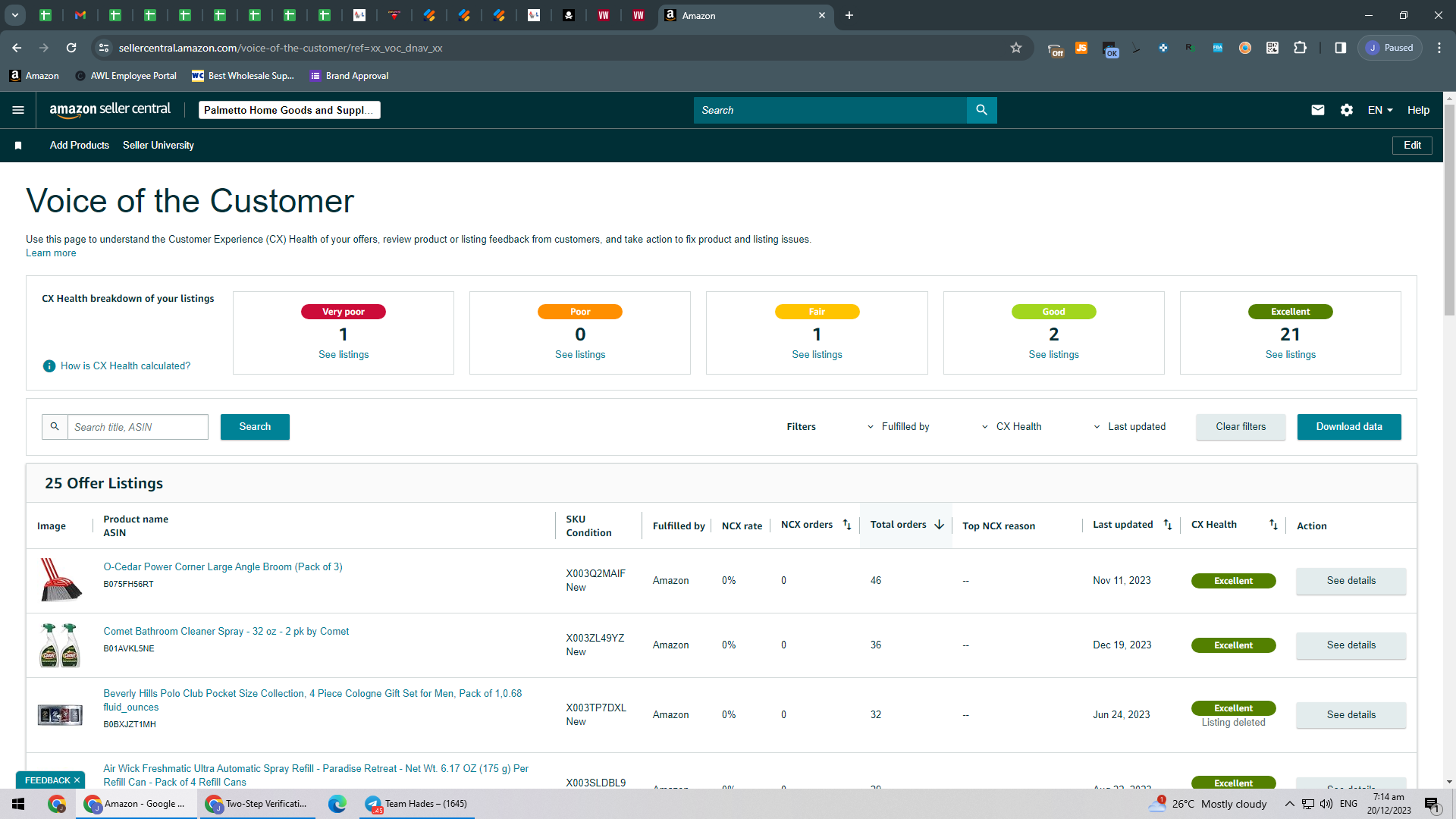This screenshot has height=819, width=1456.
Task: Open Seller University menu item
Action: pos(158,146)
